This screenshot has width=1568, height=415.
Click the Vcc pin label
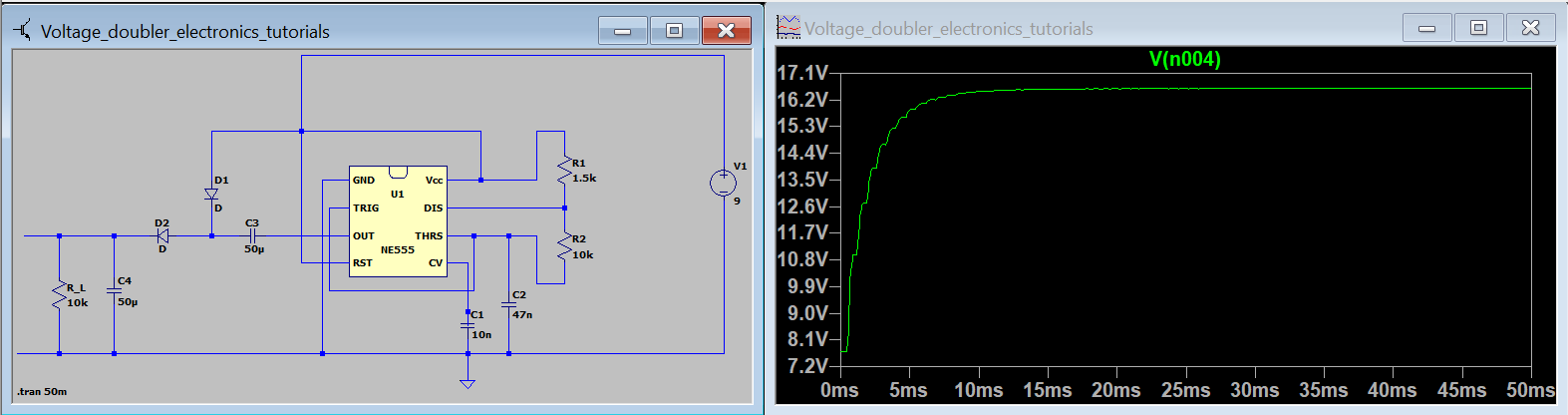point(434,181)
